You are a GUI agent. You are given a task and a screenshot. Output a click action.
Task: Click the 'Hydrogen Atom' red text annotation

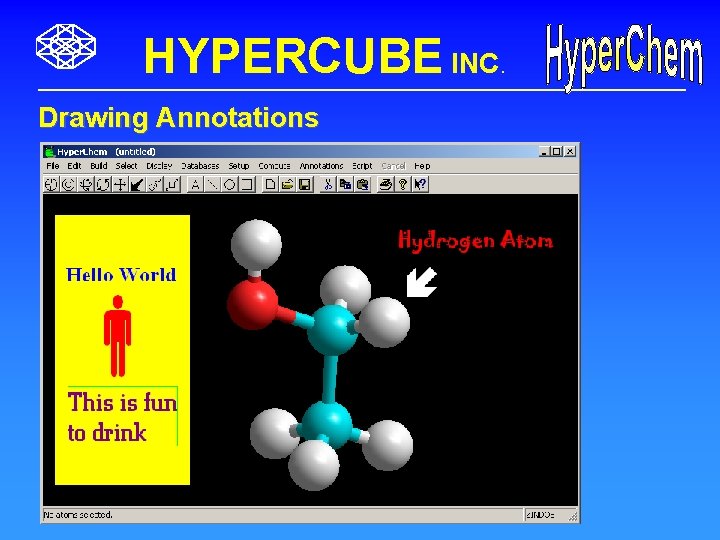coord(476,240)
